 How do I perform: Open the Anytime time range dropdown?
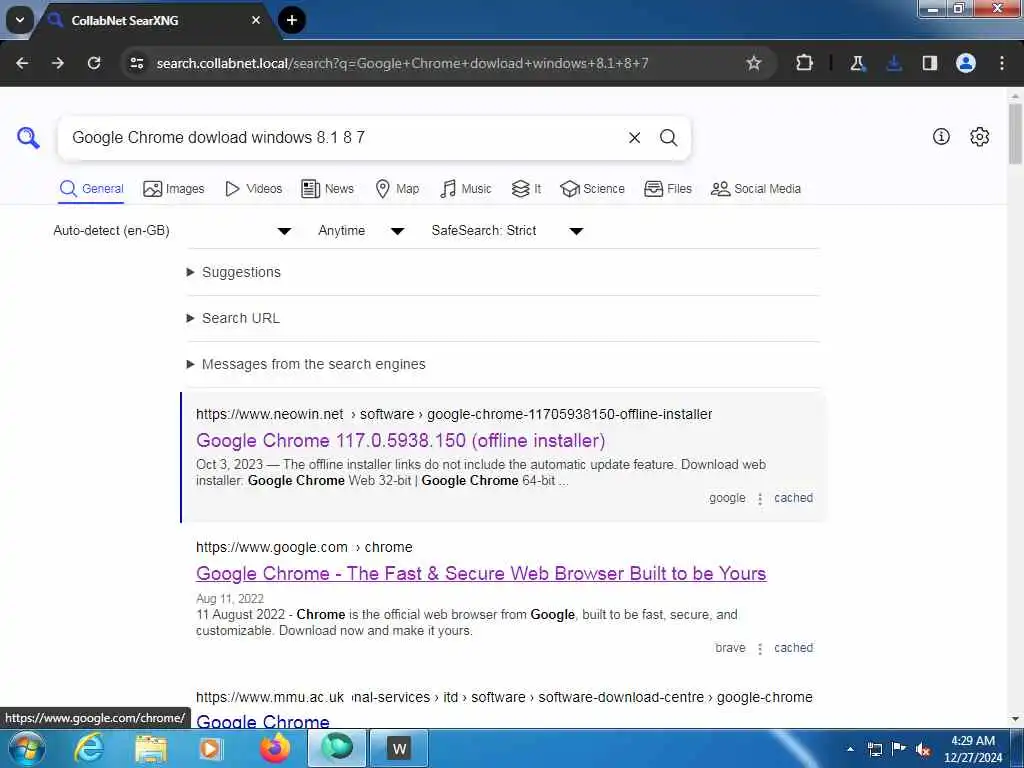(x=360, y=231)
